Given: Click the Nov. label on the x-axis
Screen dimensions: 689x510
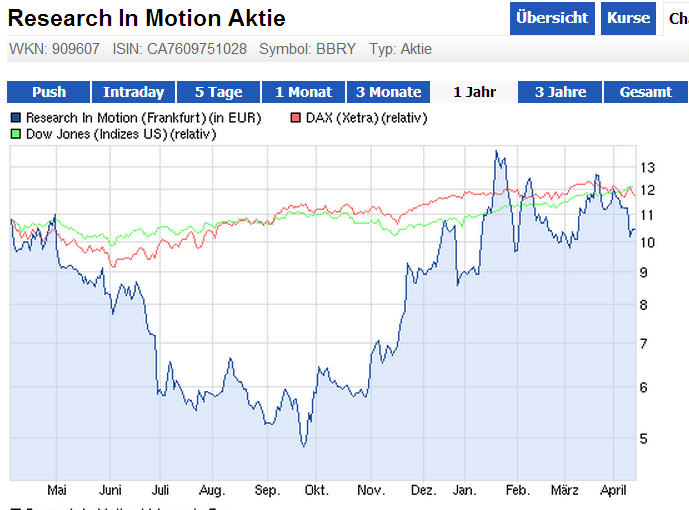Looking at the screenshot, I should (371, 490).
